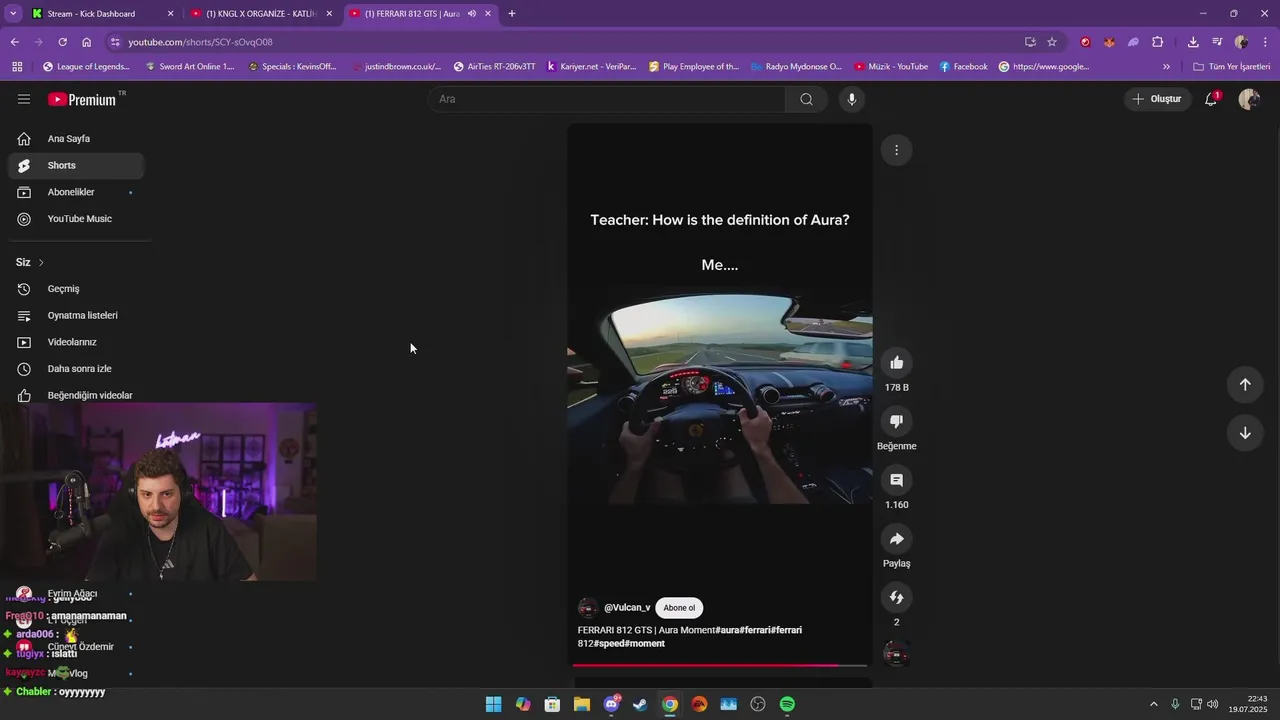The height and width of the screenshot is (720, 1280).
Task: Open Chrome apps grid in bookmarks bar
Action: 17,67
